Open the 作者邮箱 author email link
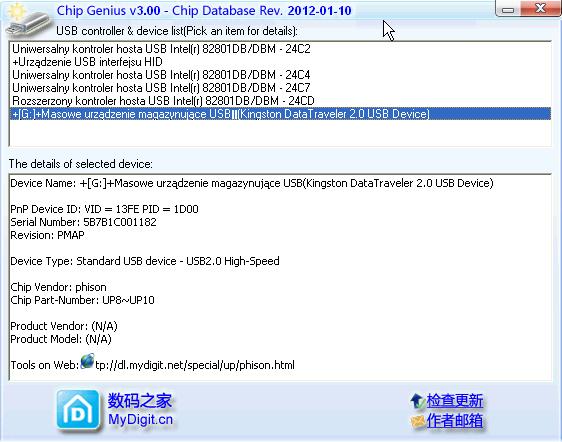Screen dimensions: 562x442 pyautogui.click(x=454, y=421)
